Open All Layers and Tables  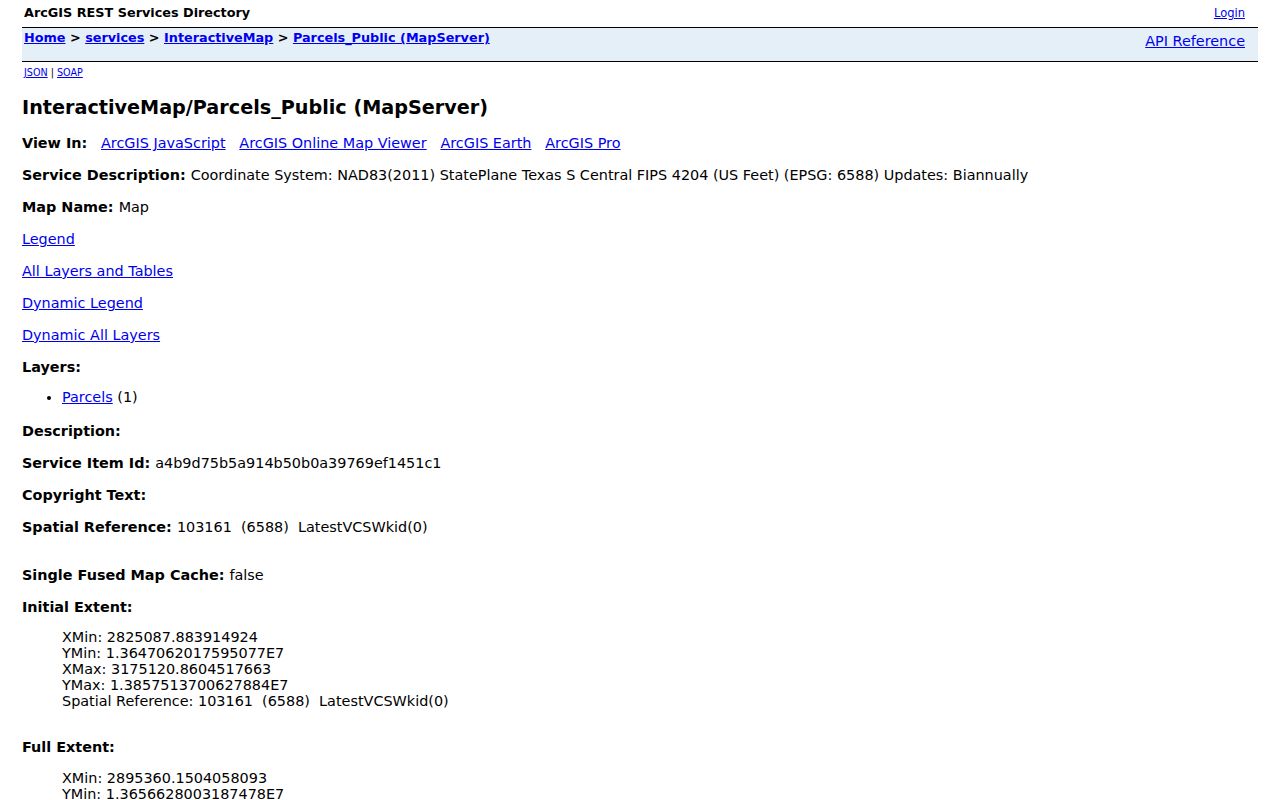(97, 271)
